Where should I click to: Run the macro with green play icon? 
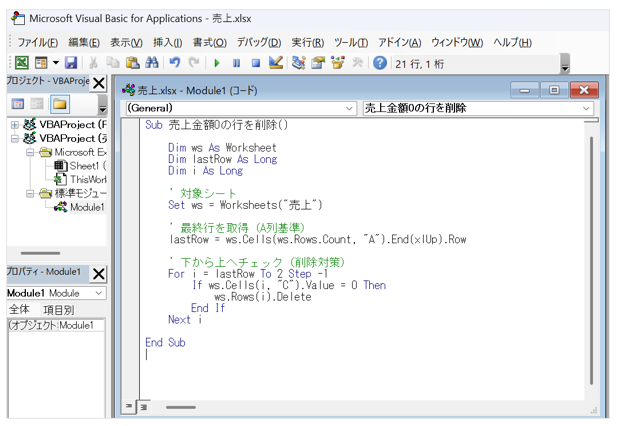pyautogui.click(x=216, y=63)
